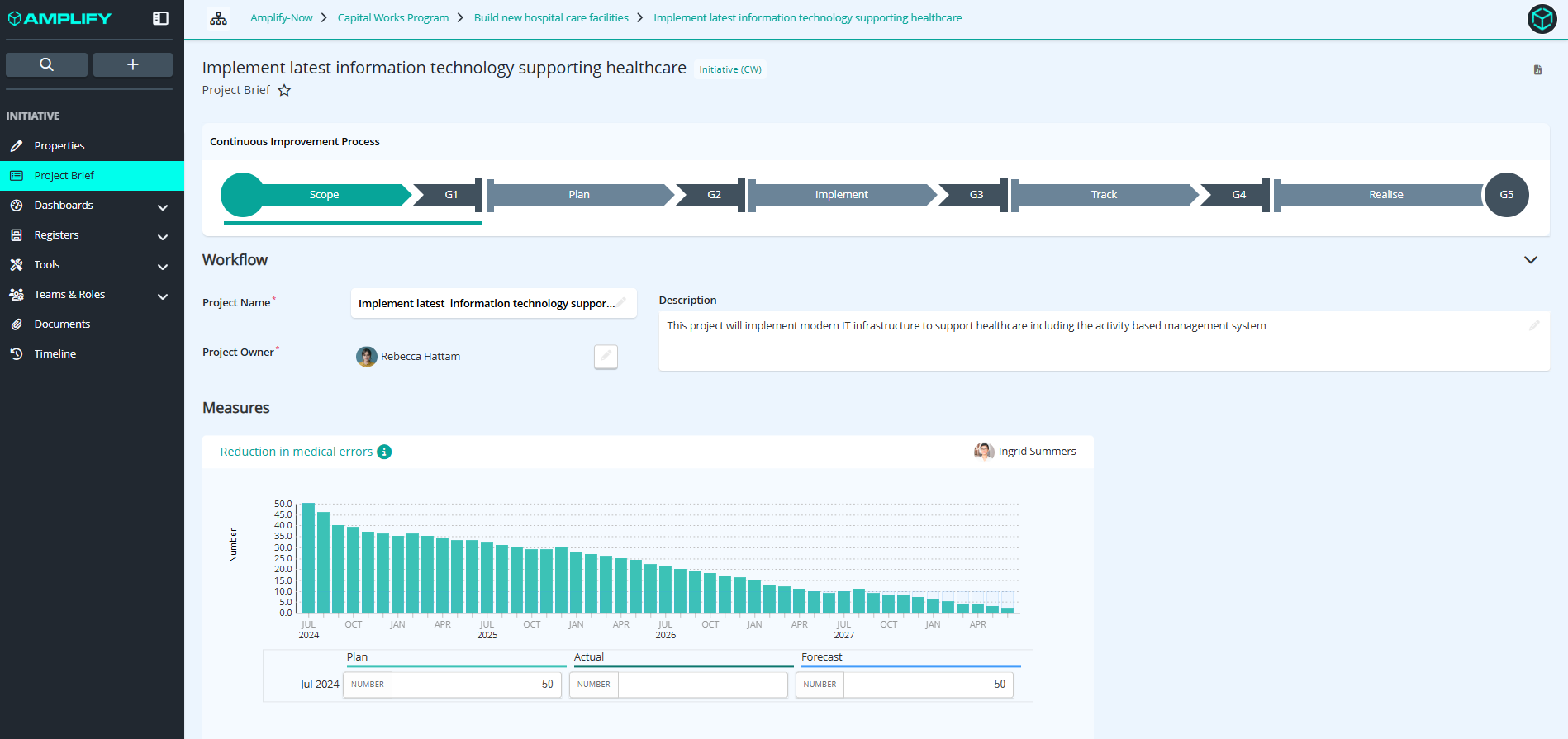Open the Timeline sidebar item
Viewport: 1568px width, 739px height.
(55, 354)
